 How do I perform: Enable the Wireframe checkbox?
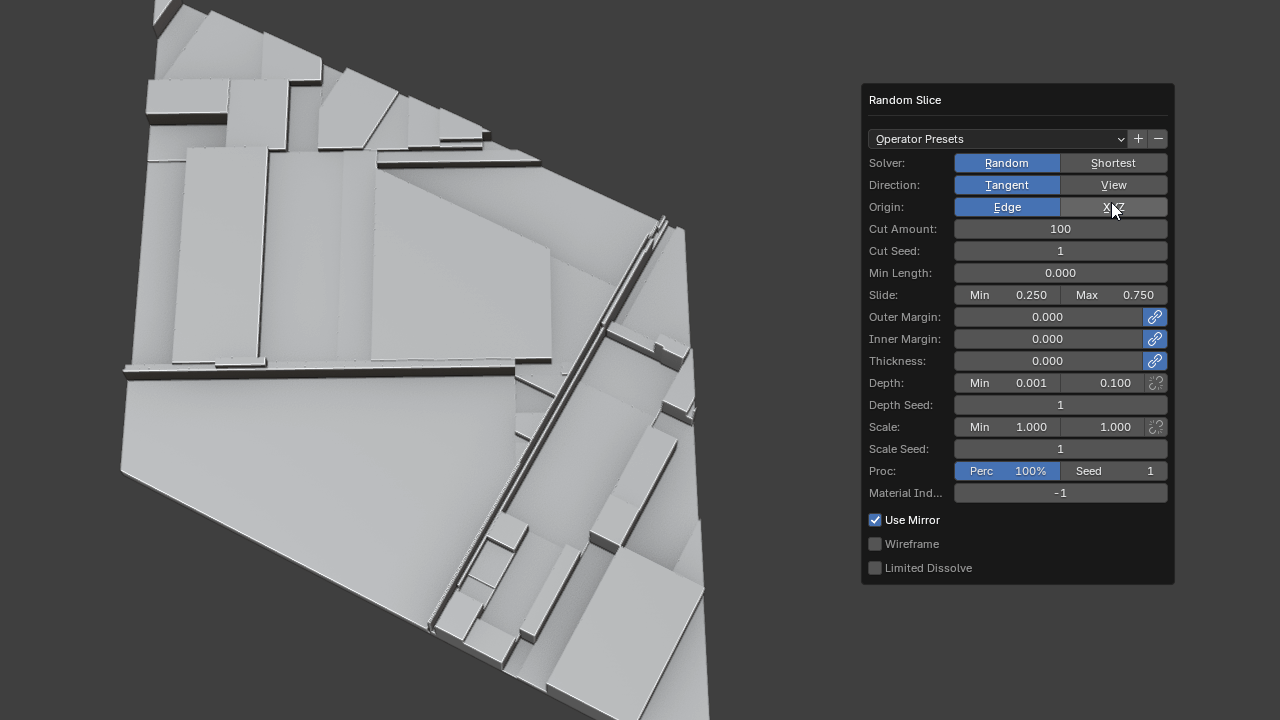pyautogui.click(x=875, y=544)
